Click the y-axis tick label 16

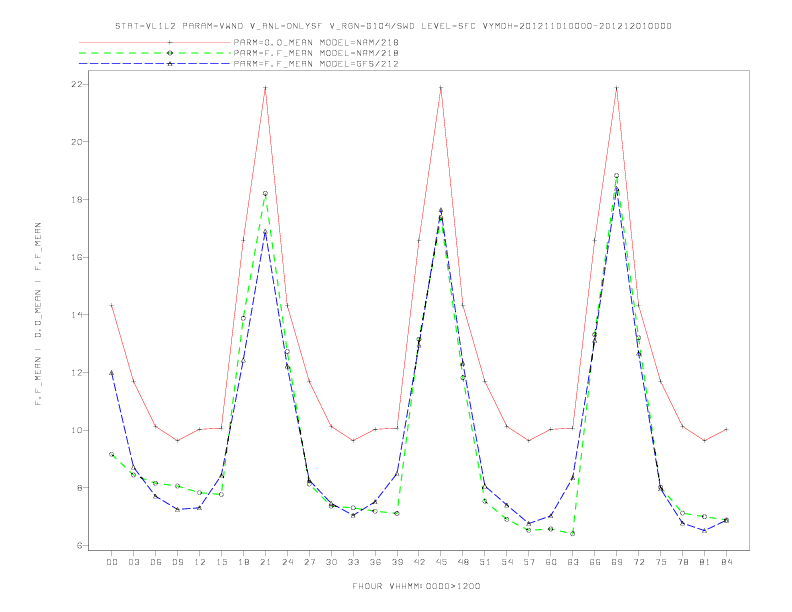(x=76, y=257)
